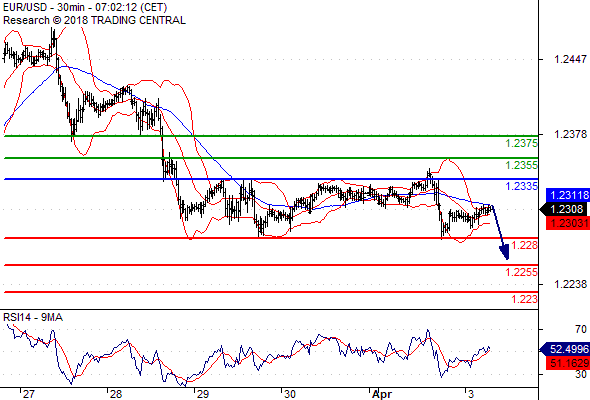The height and width of the screenshot is (400, 590).
Task: Click the black 1.2308 current price tag
Action: click(x=564, y=209)
